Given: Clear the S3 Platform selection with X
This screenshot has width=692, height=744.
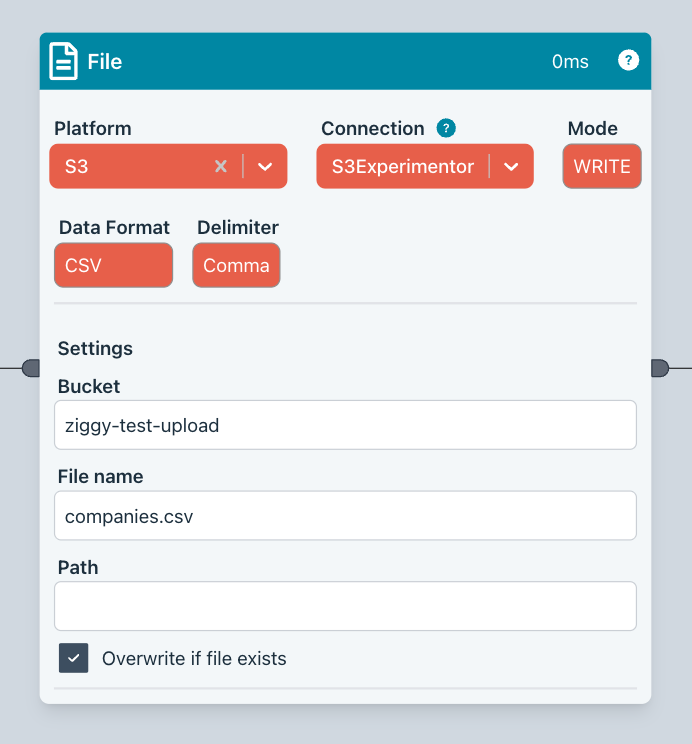Looking at the screenshot, I should point(221,166).
